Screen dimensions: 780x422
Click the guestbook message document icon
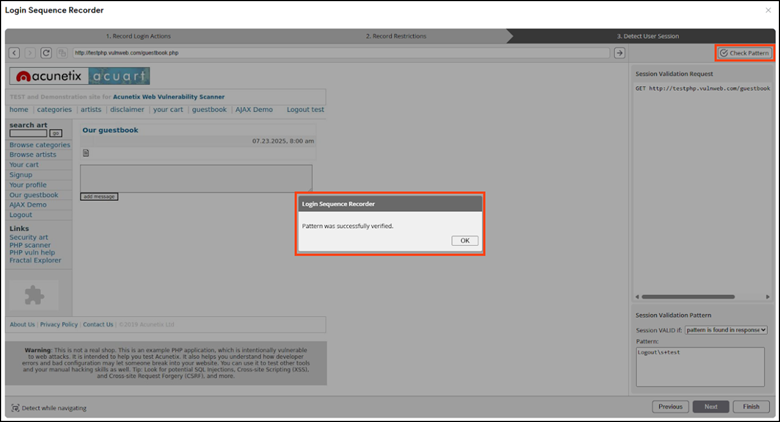point(86,153)
